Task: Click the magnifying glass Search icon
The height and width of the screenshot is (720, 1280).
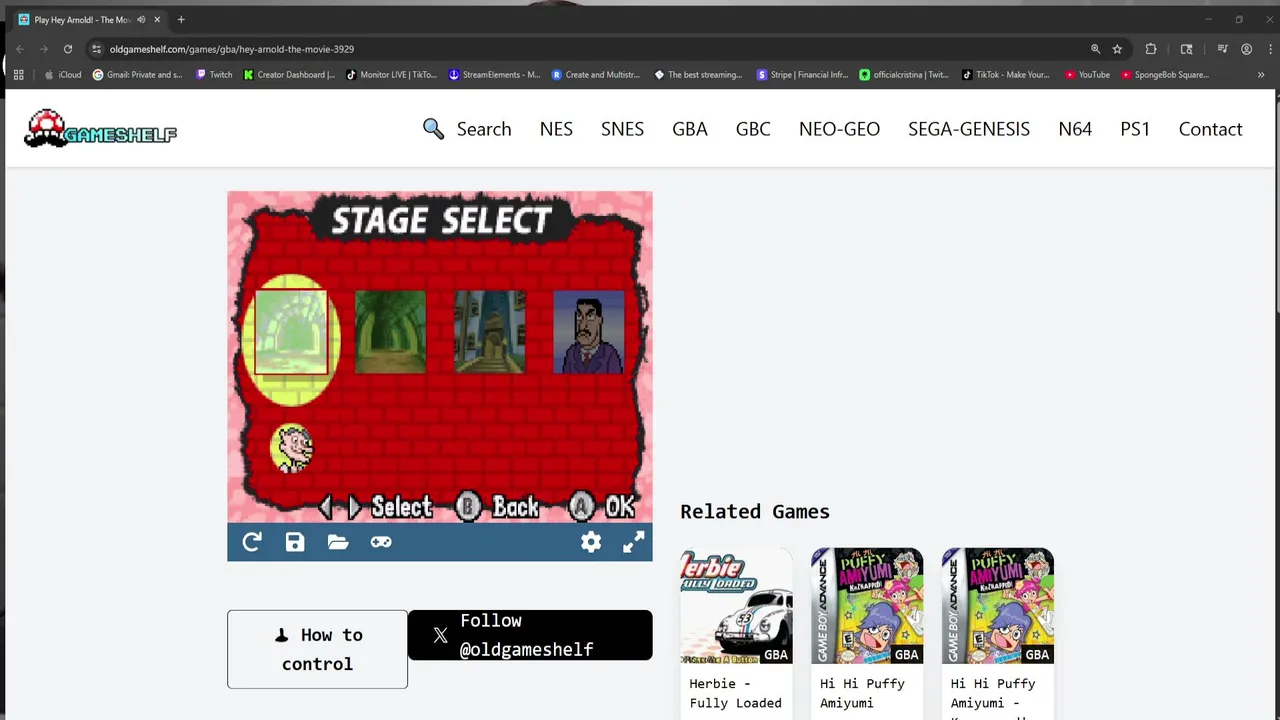Action: tap(433, 129)
